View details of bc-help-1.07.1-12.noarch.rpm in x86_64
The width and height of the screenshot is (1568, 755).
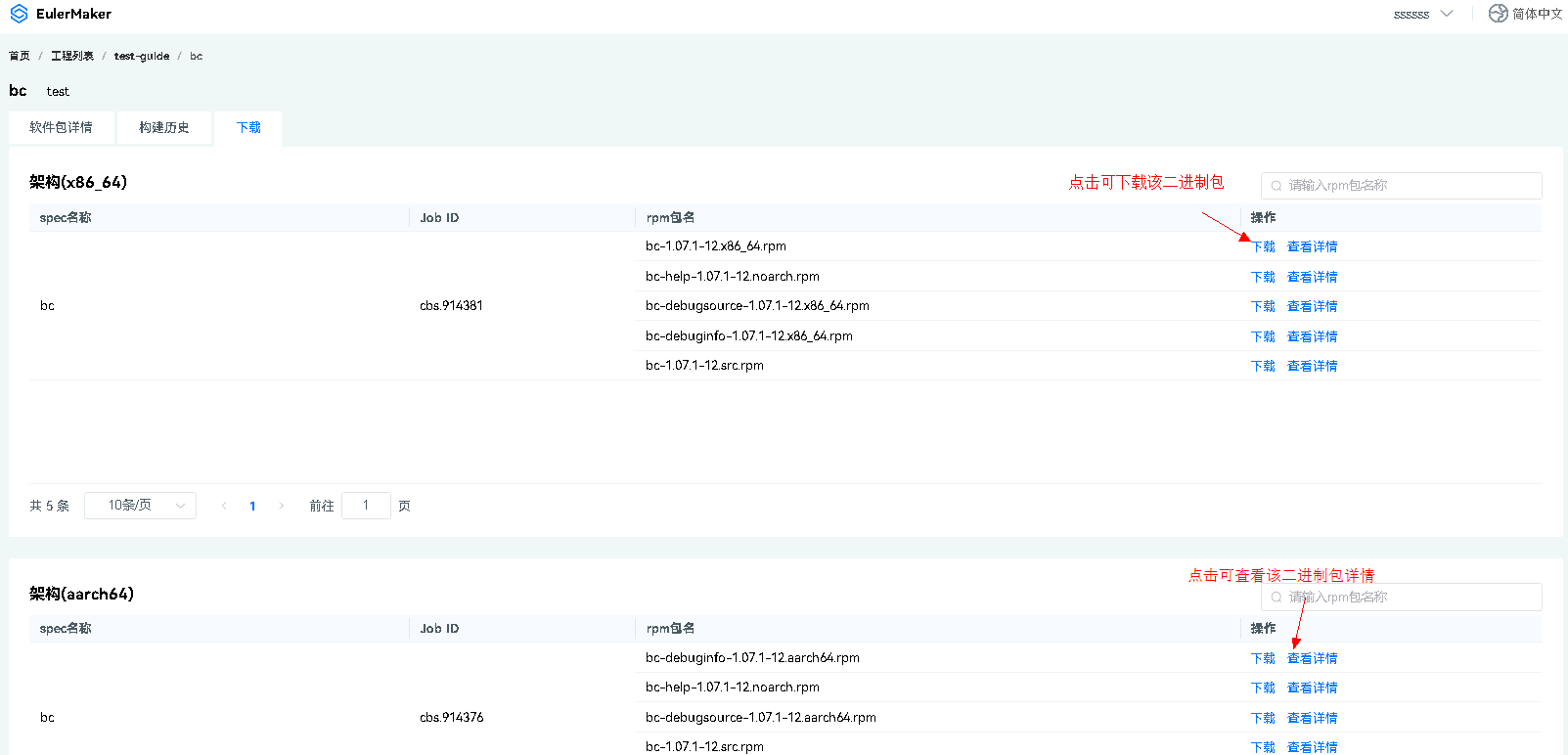click(1312, 277)
